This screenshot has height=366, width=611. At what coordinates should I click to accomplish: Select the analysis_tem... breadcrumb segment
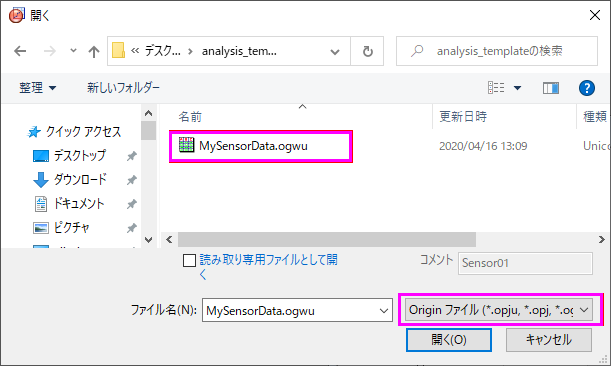coord(239,51)
